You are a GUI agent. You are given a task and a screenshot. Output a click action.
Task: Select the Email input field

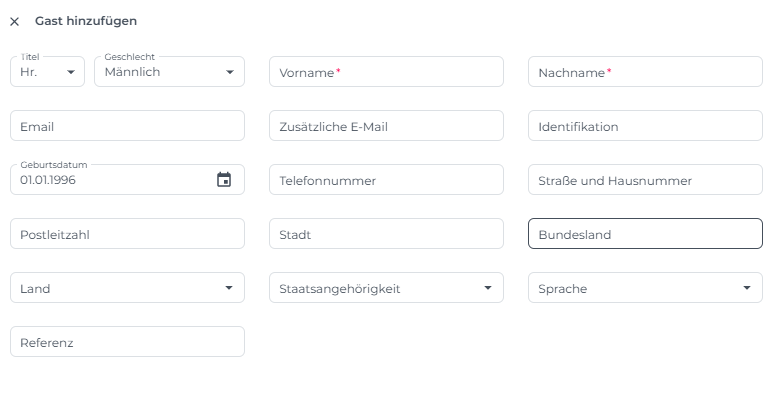[127, 126]
